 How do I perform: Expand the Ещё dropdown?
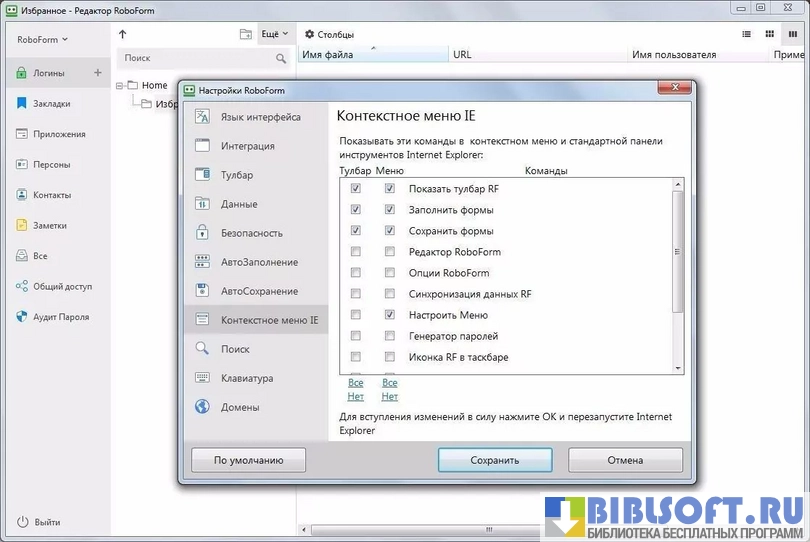tap(274, 34)
